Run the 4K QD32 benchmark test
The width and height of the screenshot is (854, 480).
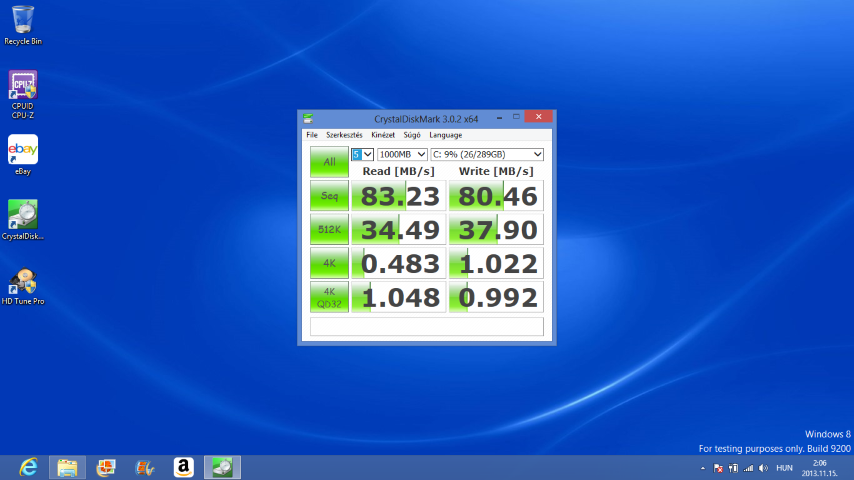[x=329, y=297]
